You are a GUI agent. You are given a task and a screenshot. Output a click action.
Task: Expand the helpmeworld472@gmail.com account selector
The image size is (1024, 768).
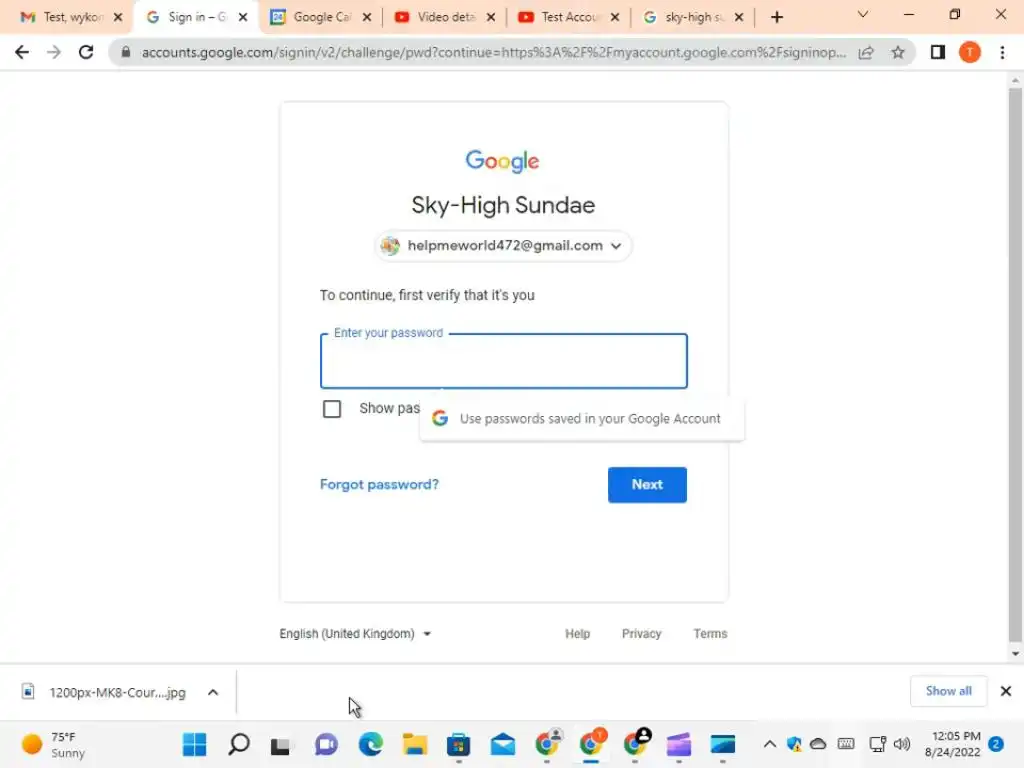pos(503,246)
